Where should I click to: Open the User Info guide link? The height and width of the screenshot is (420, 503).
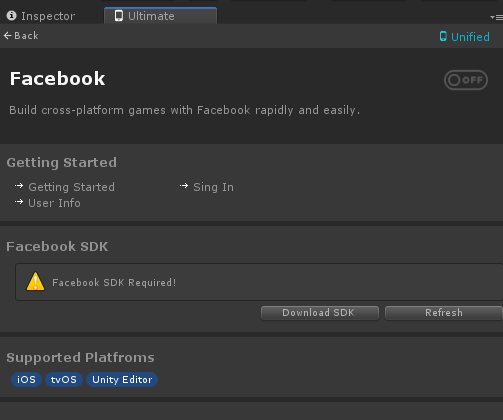54,203
